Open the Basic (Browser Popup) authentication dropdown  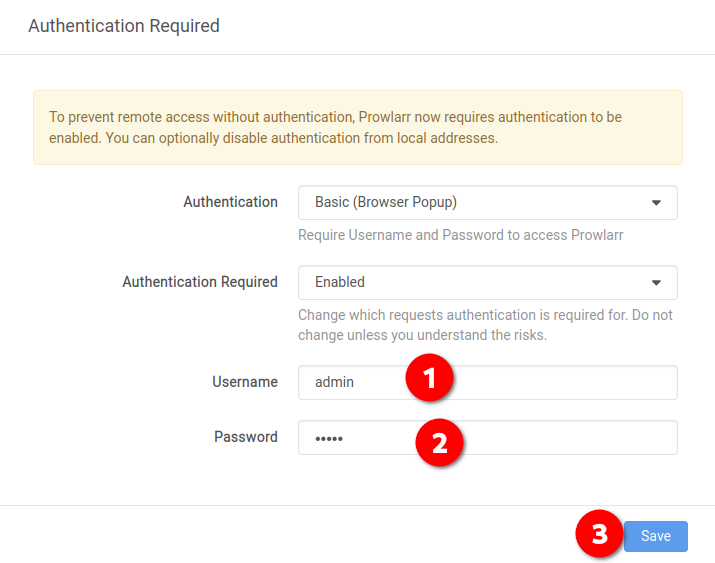pos(487,202)
